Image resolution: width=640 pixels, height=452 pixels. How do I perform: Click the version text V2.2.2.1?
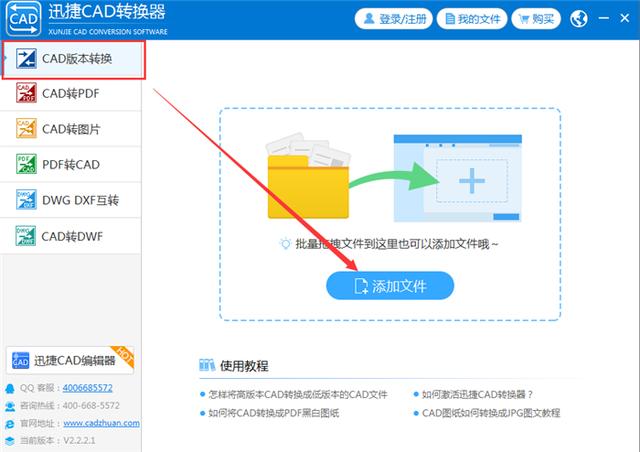(x=79, y=441)
